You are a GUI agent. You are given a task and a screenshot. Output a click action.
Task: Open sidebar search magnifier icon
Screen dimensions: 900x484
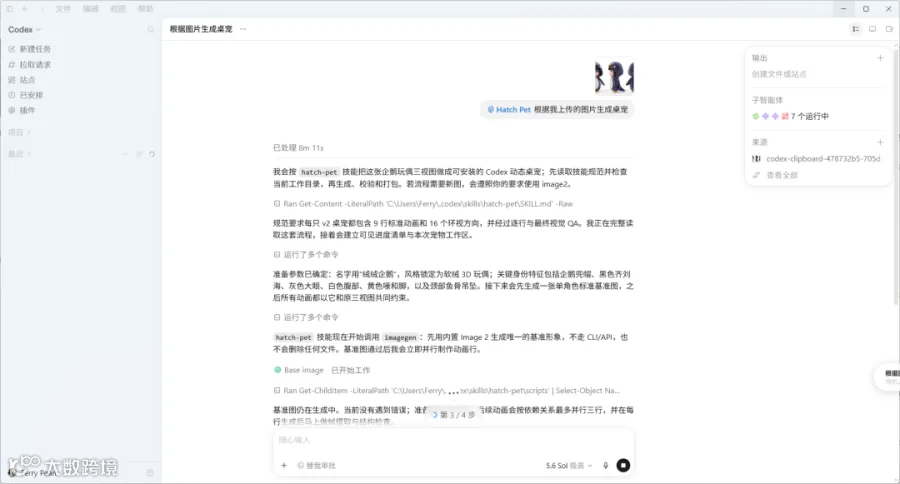(150, 29)
